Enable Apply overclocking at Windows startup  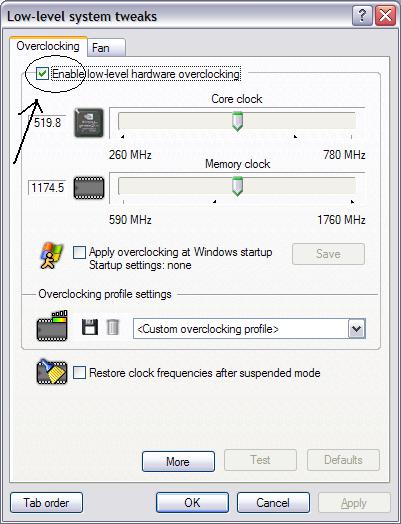click(x=79, y=253)
